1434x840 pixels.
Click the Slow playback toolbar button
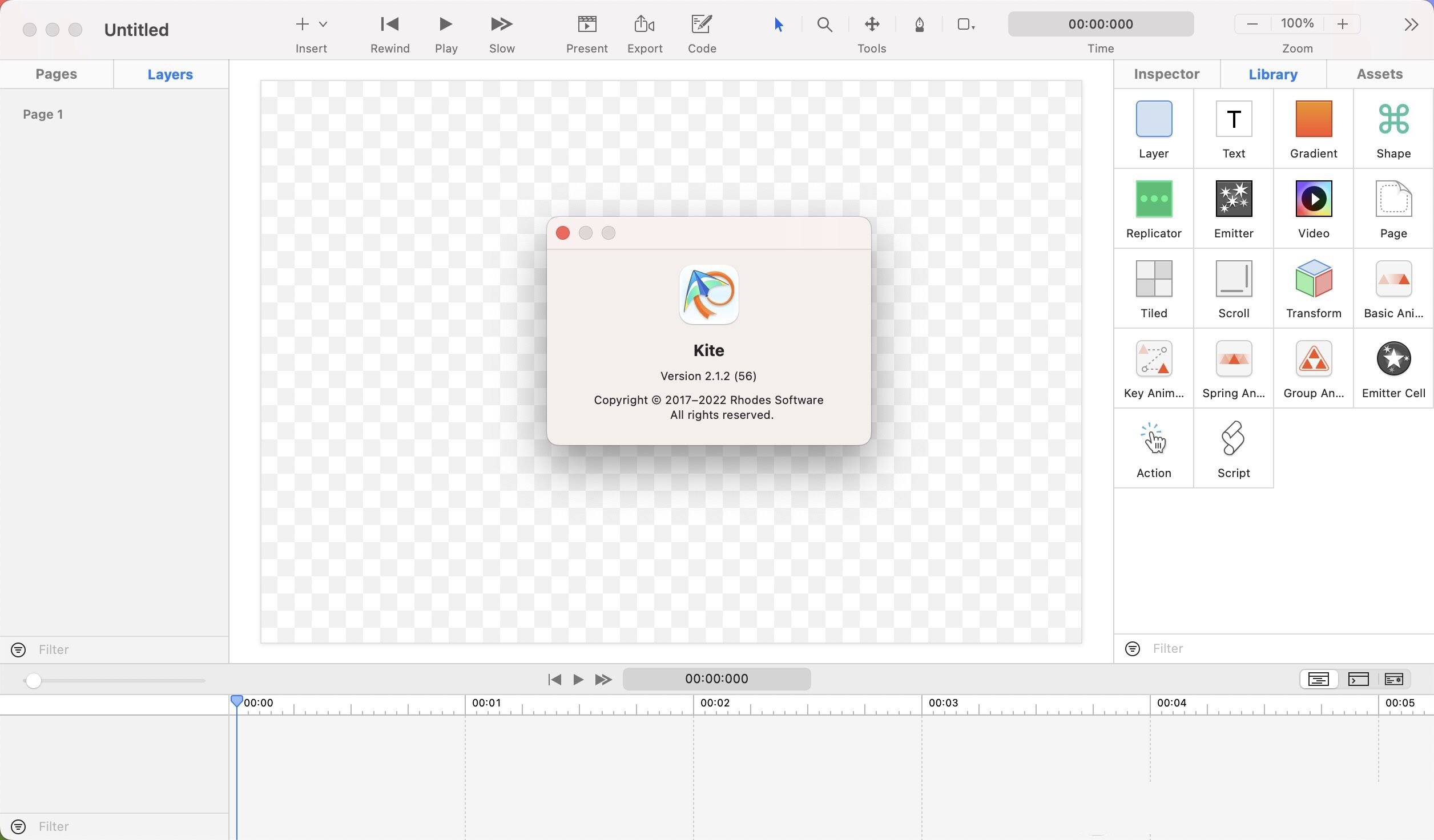502,24
